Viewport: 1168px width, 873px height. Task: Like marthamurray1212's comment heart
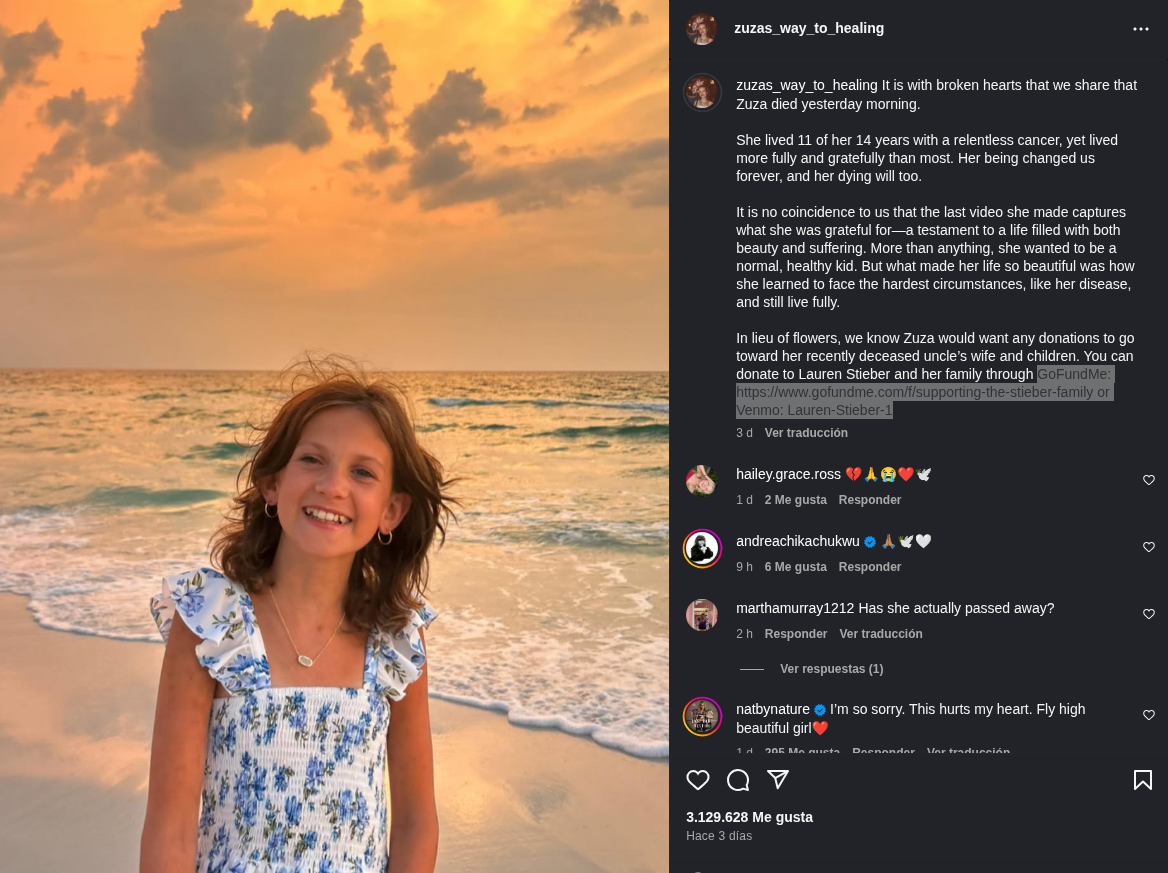click(x=1149, y=614)
